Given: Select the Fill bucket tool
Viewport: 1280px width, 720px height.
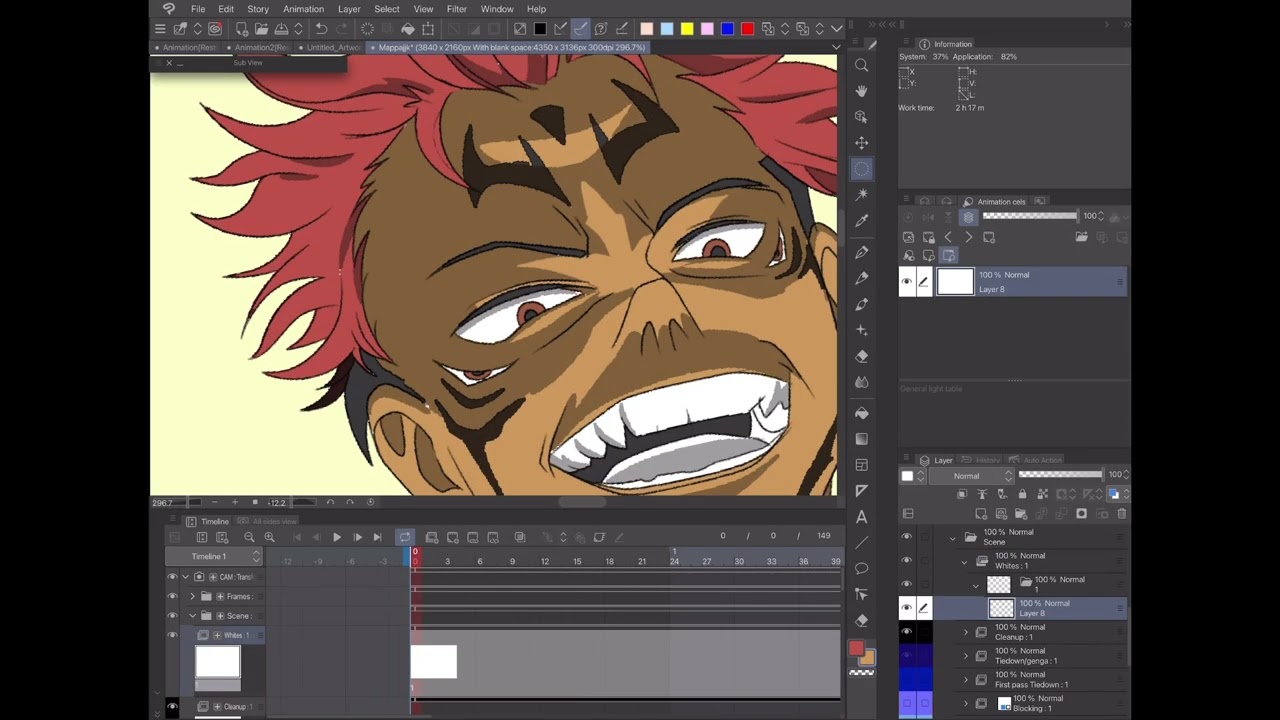Looking at the screenshot, I should point(861,413).
